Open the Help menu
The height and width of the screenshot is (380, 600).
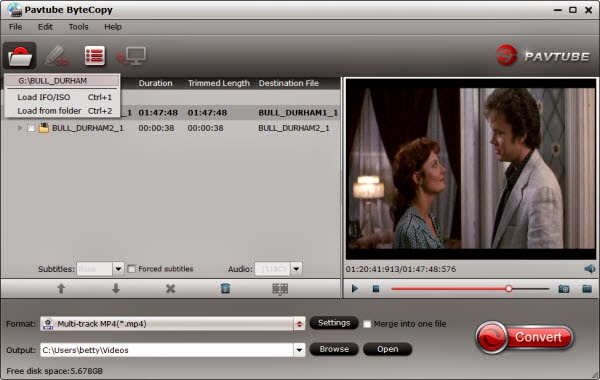(x=113, y=27)
